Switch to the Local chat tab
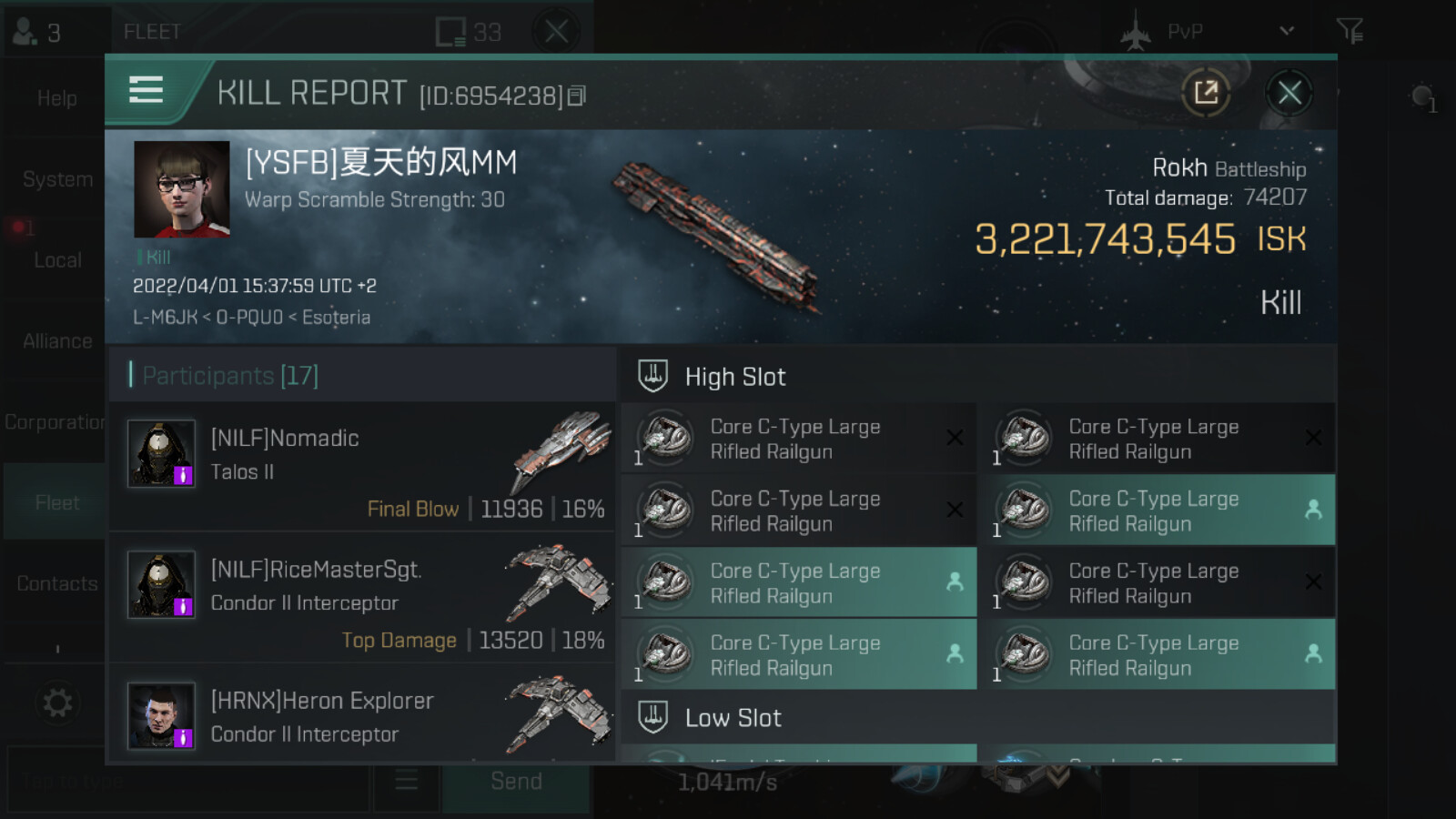 (x=57, y=260)
